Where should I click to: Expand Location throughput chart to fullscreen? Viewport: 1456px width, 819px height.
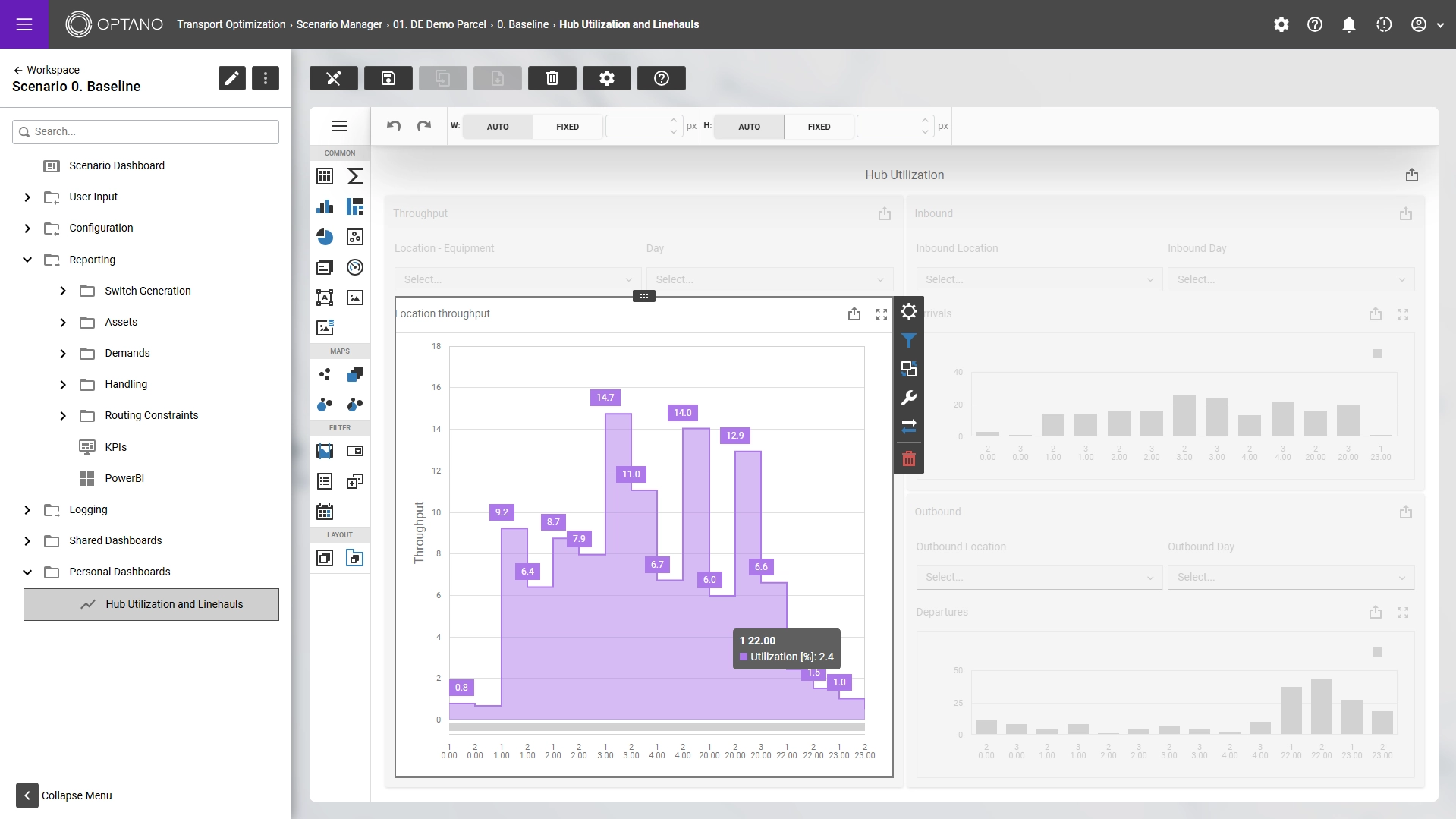click(x=881, y=314)
